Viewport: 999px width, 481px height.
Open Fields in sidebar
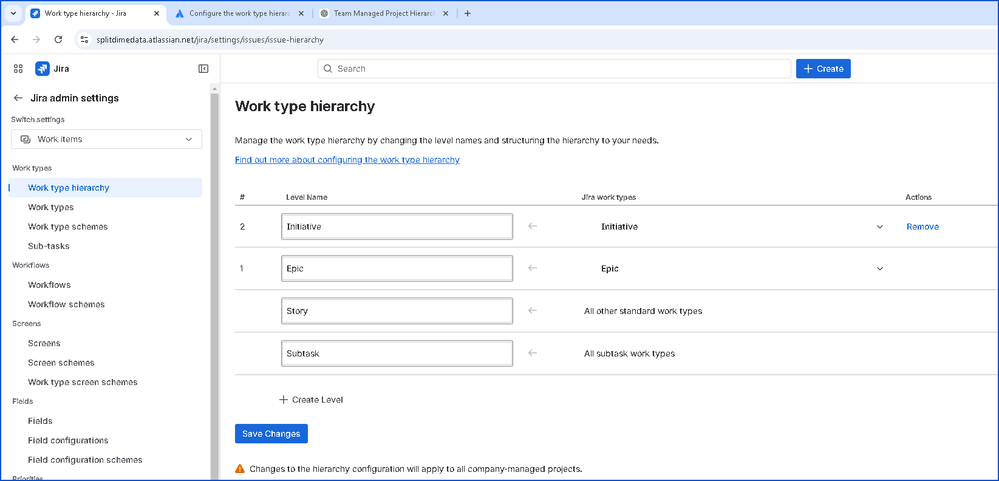(x=40, y=420)
